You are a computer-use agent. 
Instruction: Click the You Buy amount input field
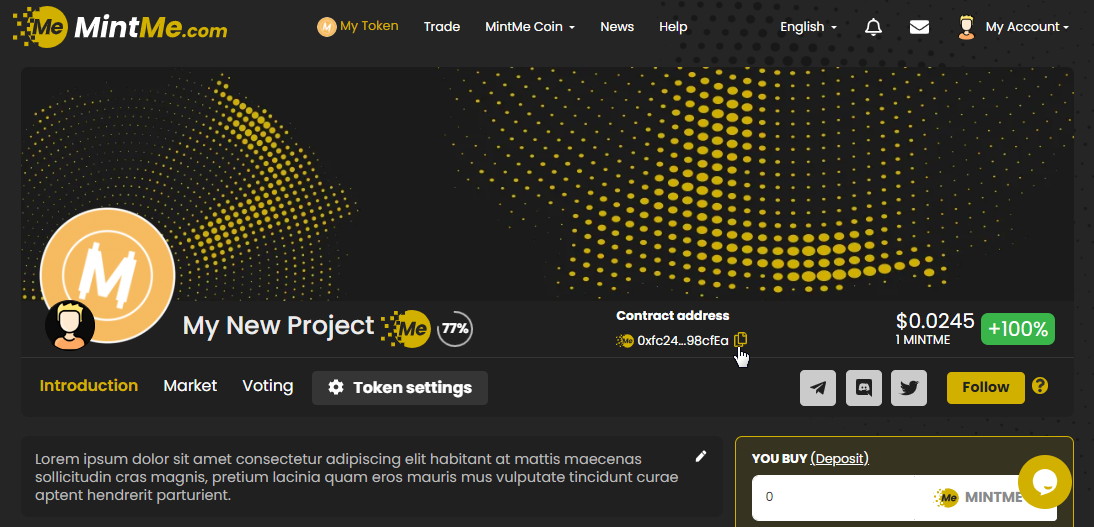pos(840,497)
